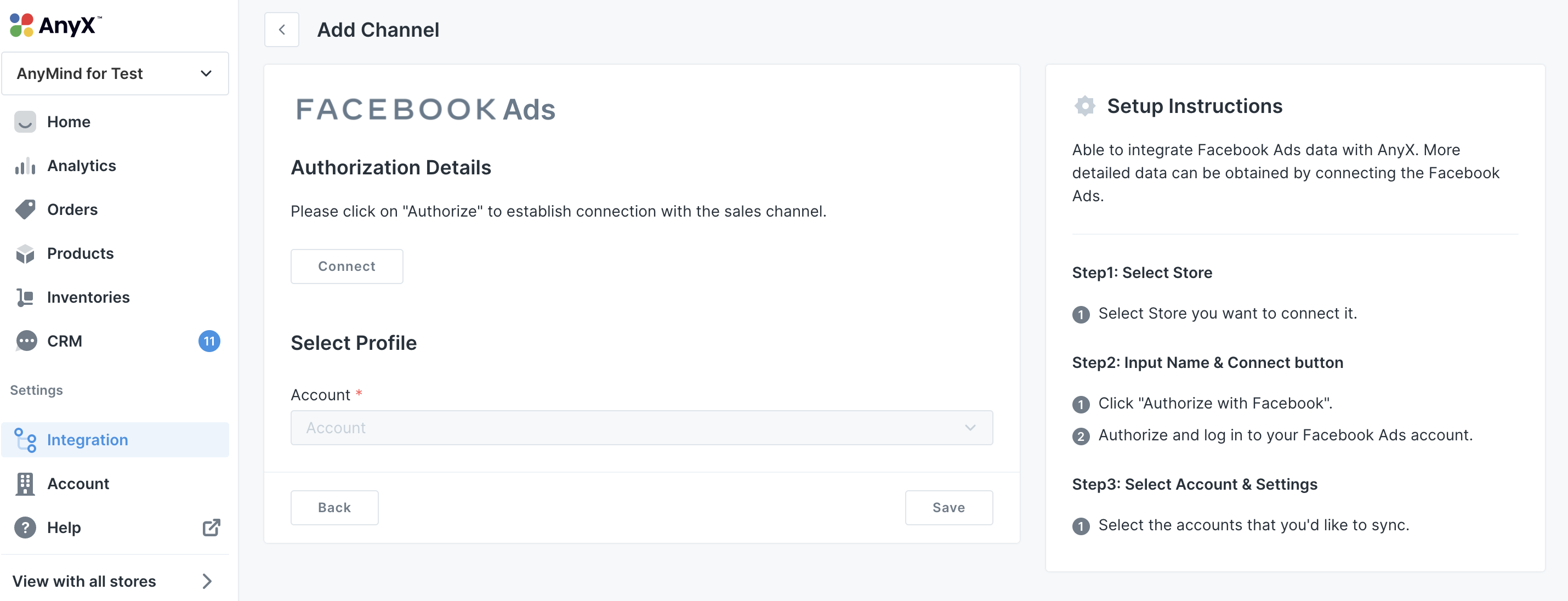
Task: Open Account building icon
Action: [25, 484]
